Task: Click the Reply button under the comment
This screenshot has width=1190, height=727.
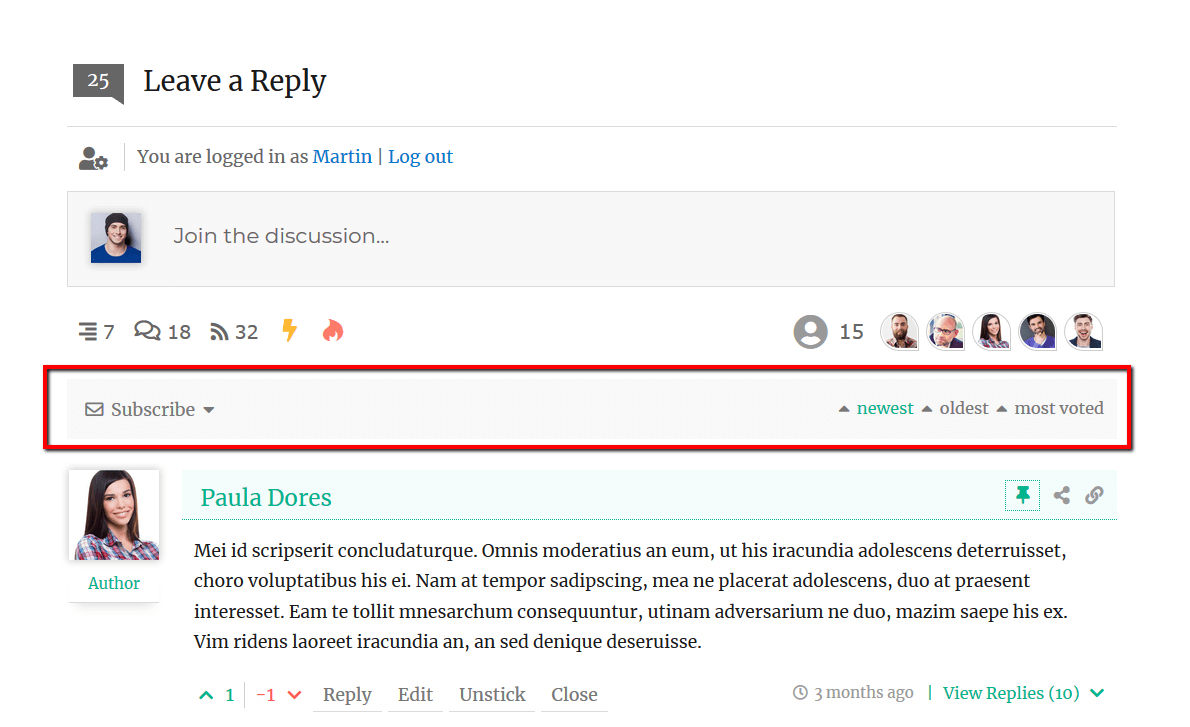Action: coord(347,694)
